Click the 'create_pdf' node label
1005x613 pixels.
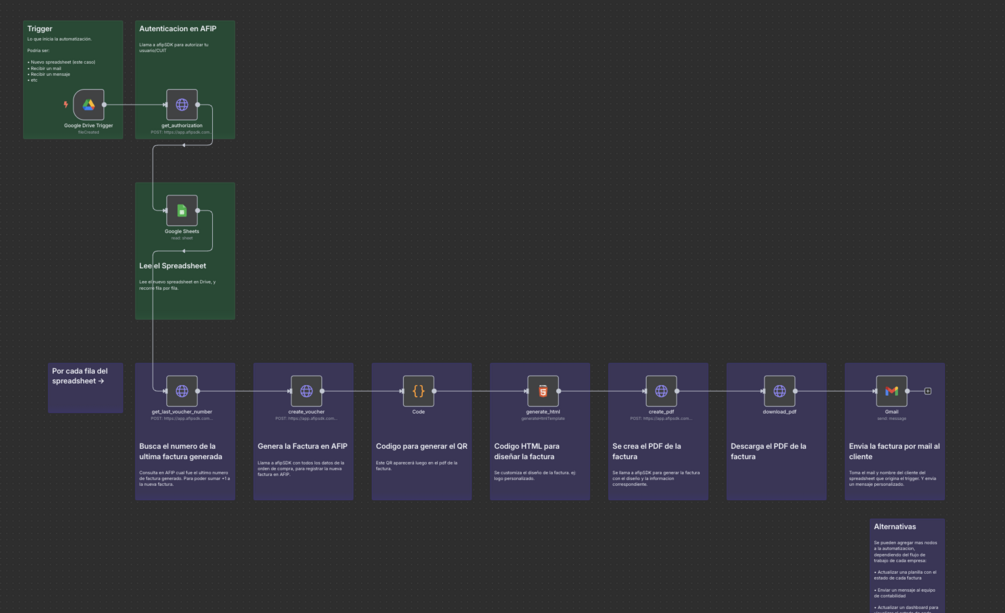661,412
